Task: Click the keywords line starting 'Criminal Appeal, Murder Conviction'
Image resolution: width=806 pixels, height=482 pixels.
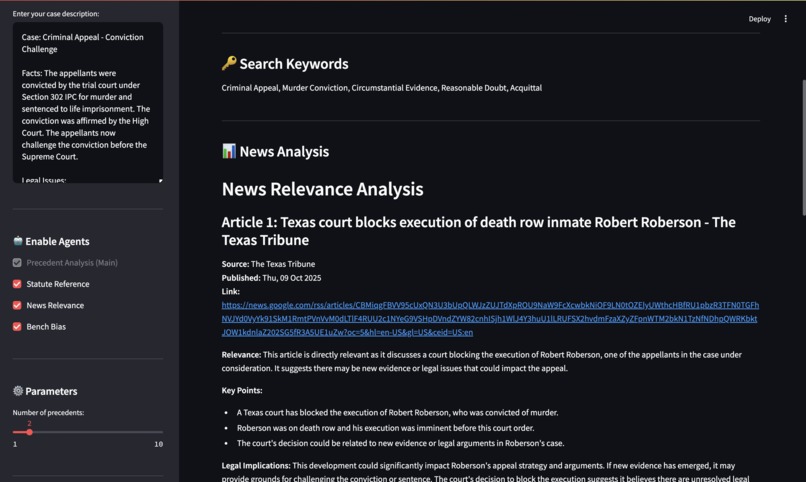Action: pos(381,88)
